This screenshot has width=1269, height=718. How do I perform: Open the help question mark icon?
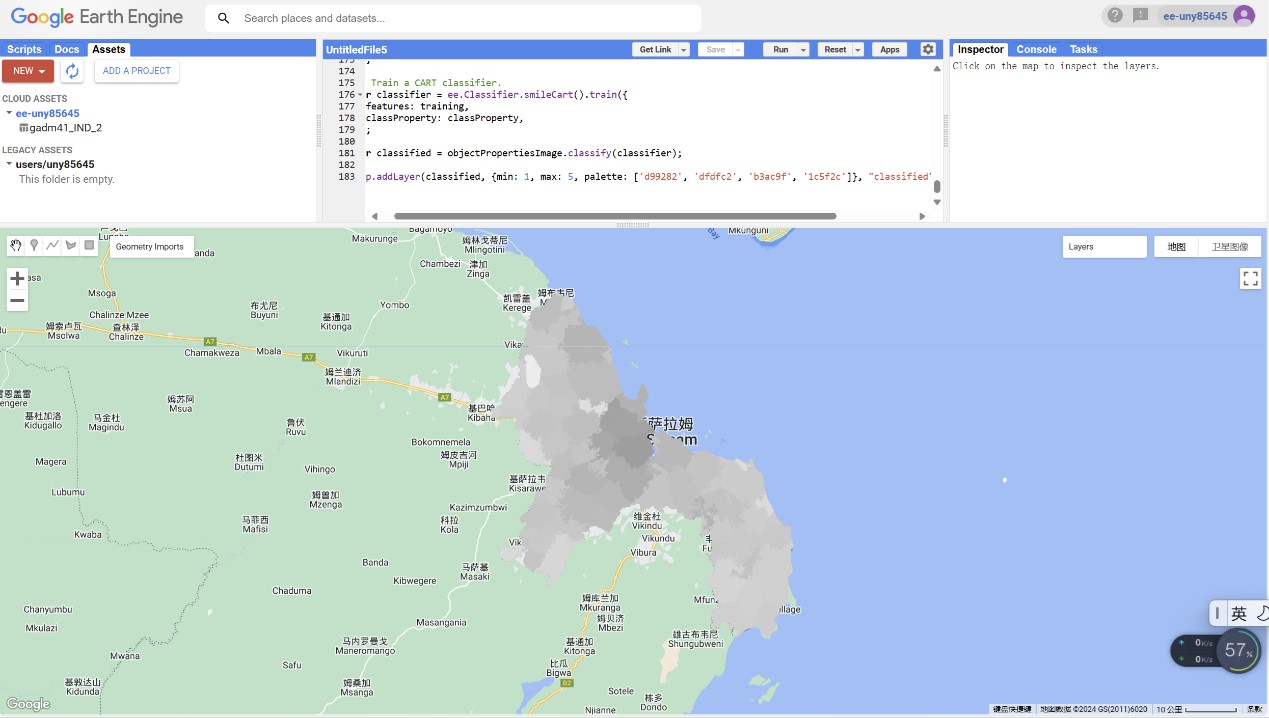(1114, 16)
